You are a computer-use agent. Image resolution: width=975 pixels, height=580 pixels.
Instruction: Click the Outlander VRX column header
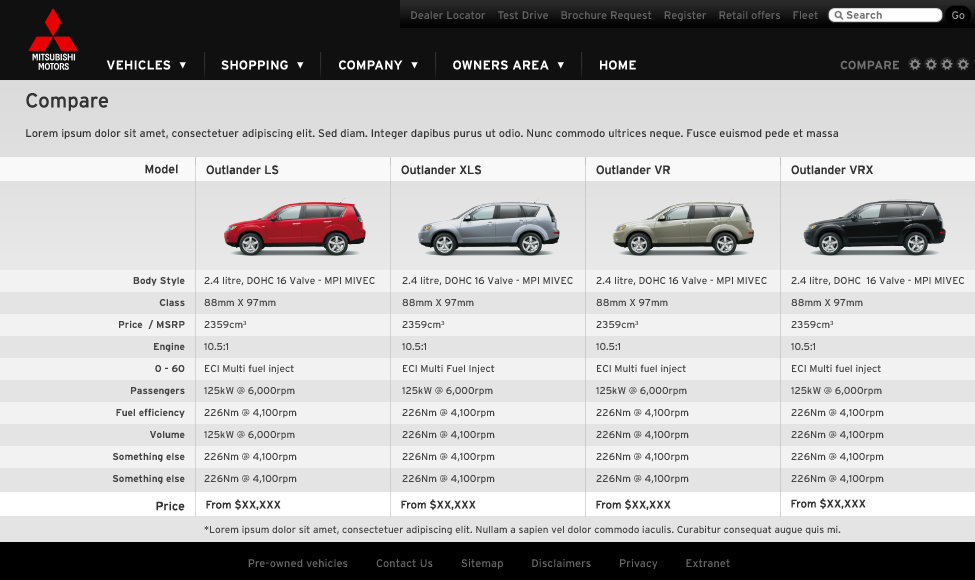pos(832,170)
